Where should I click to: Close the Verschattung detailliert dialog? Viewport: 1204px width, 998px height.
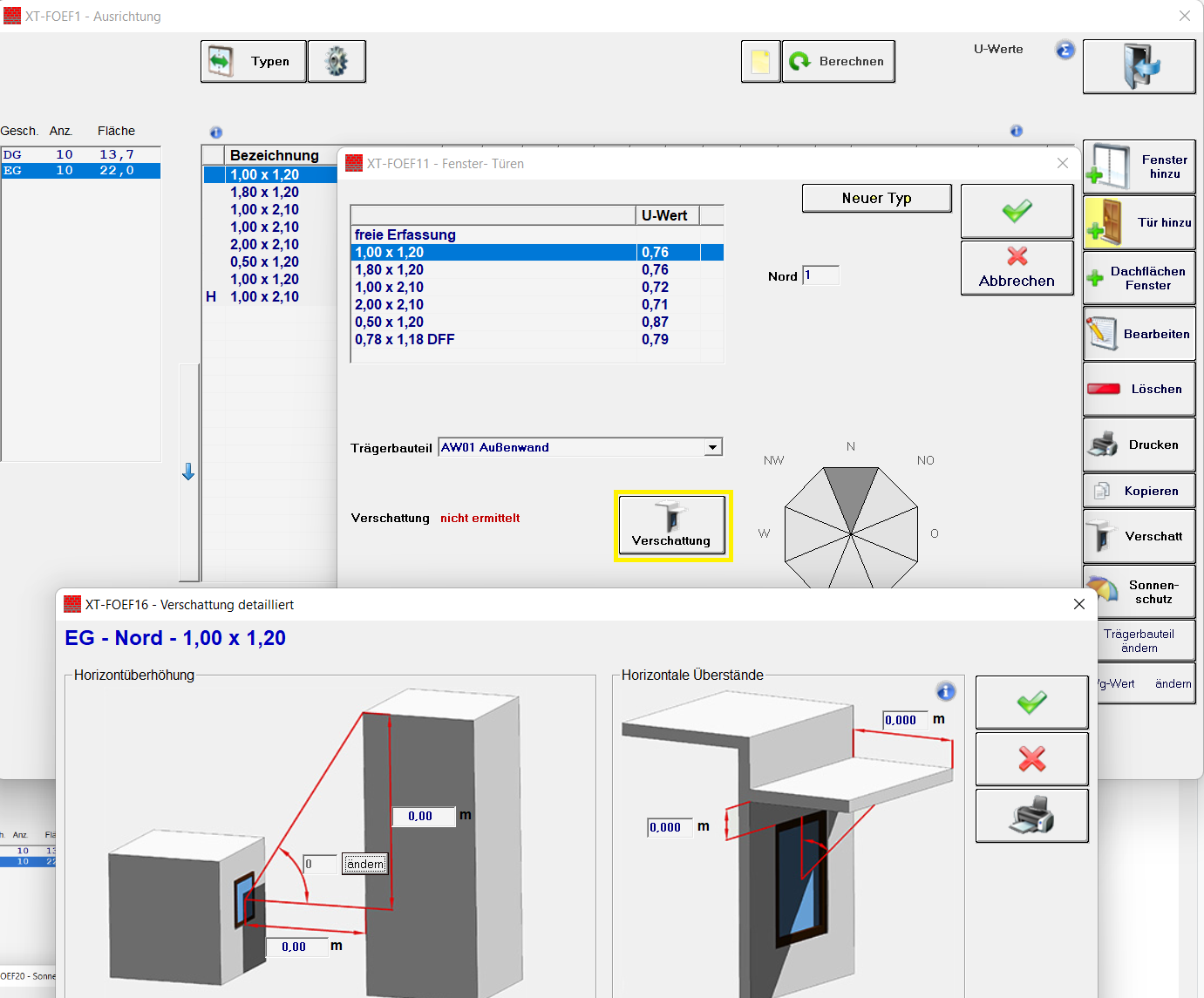coord(1079,604)
